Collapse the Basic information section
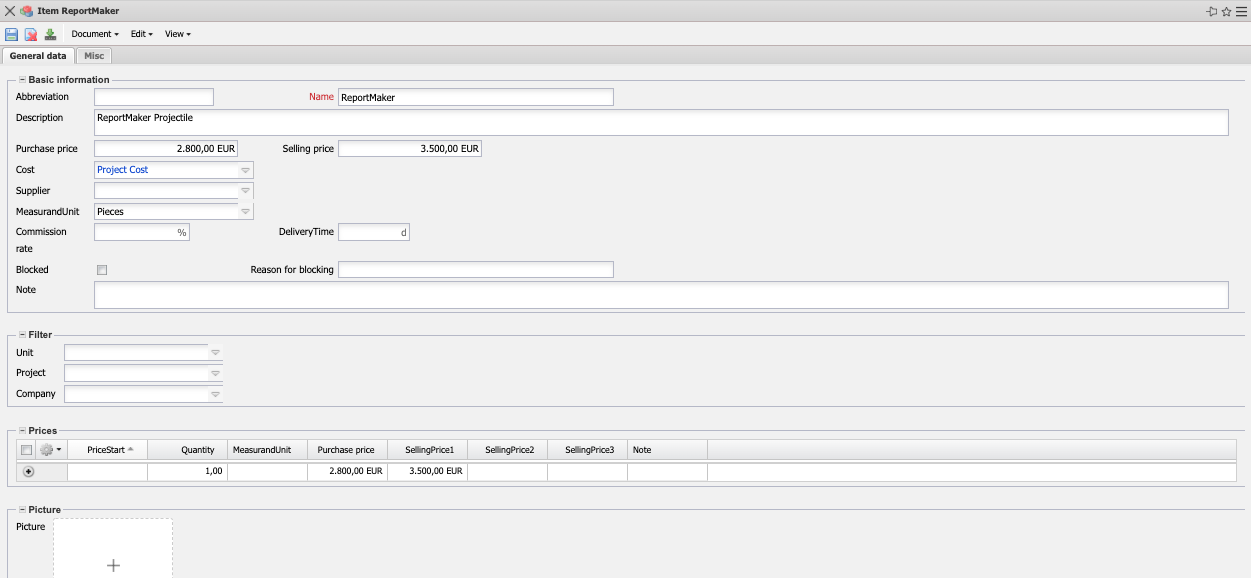1251x578 pixels. coord(22,80)
